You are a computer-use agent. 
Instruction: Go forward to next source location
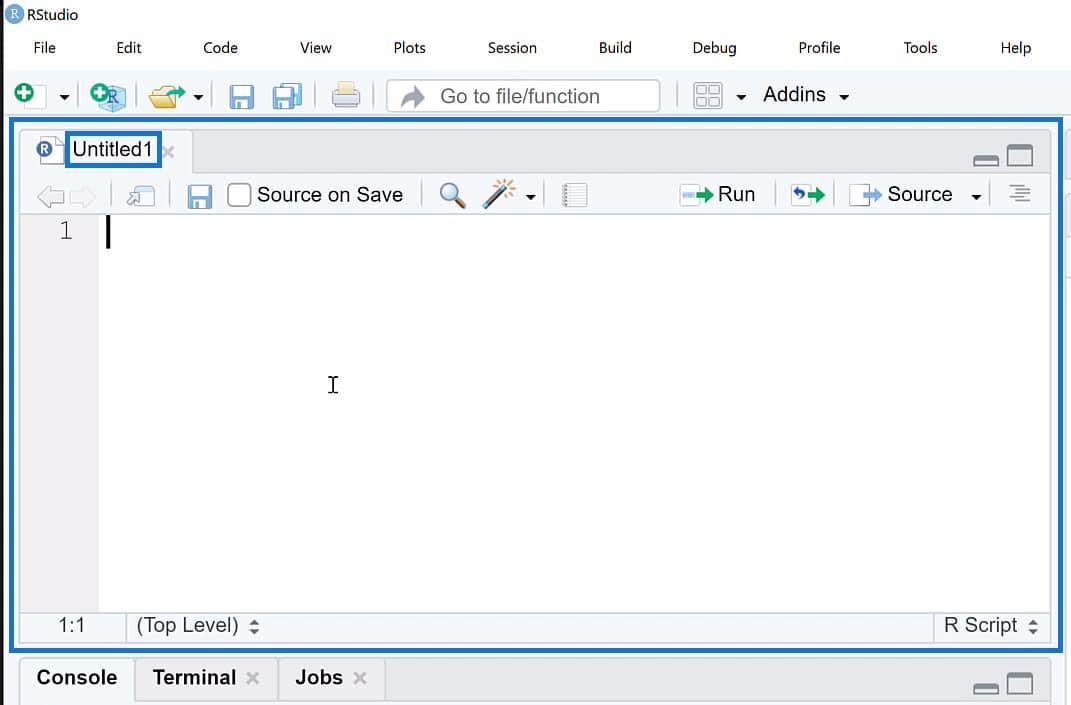[83, 196]
